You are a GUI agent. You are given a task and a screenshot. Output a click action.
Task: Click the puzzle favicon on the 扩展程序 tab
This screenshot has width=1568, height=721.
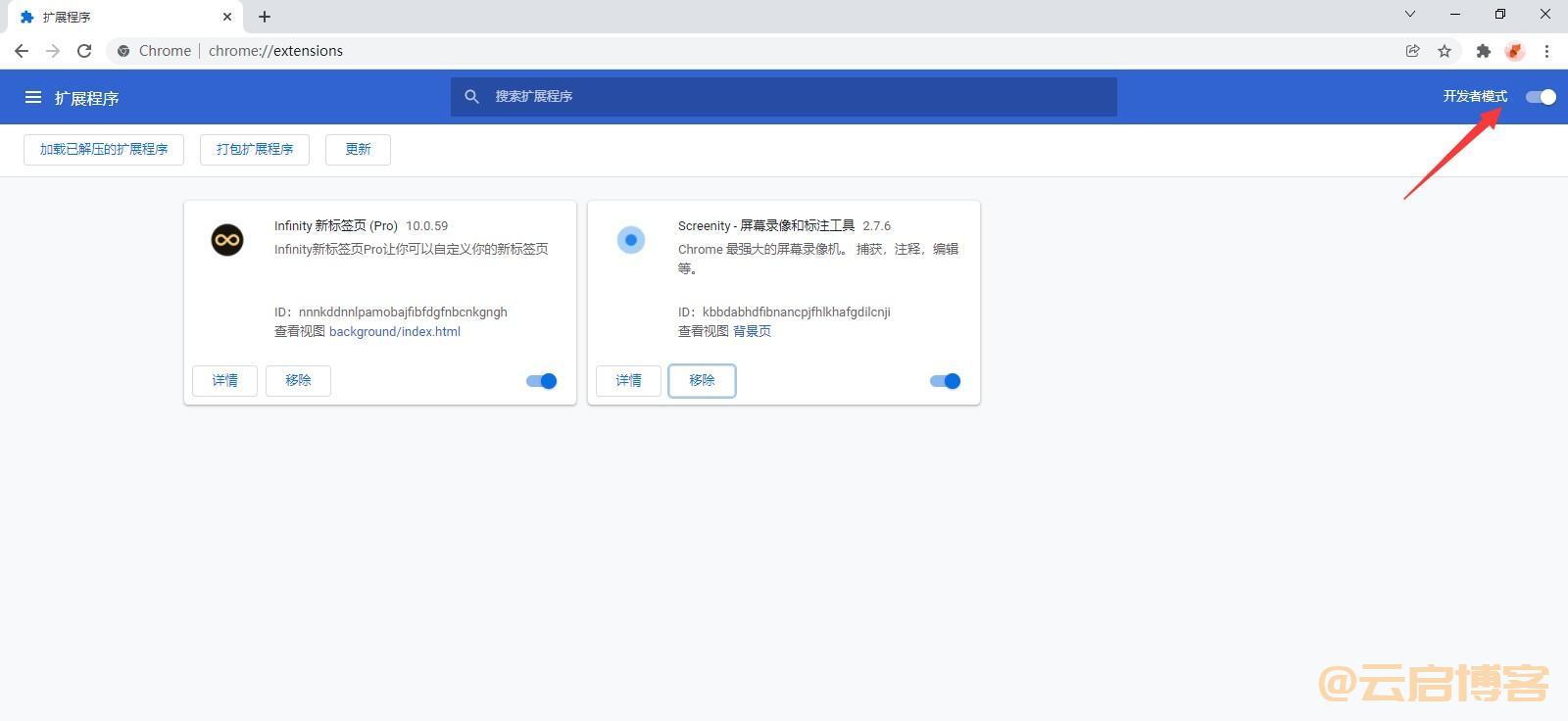26,17
